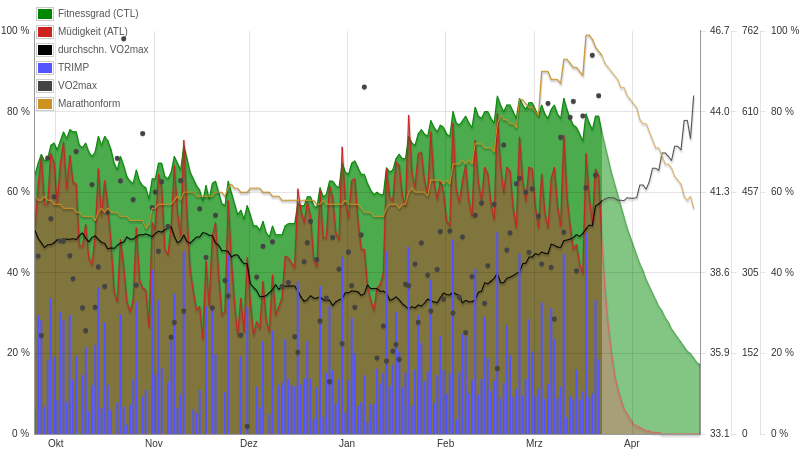Click the red Müdigkeit (ATL) legend swatch
Screen dimensions: 800x450
45,32
